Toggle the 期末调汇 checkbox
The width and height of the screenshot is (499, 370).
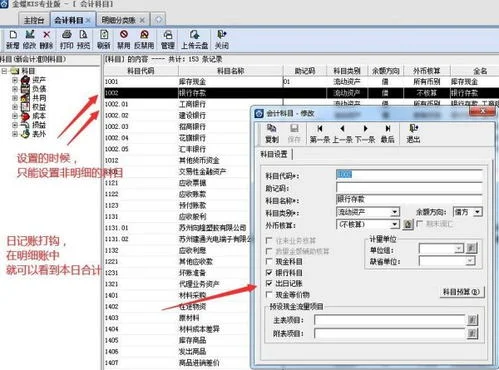coord(419,224)
